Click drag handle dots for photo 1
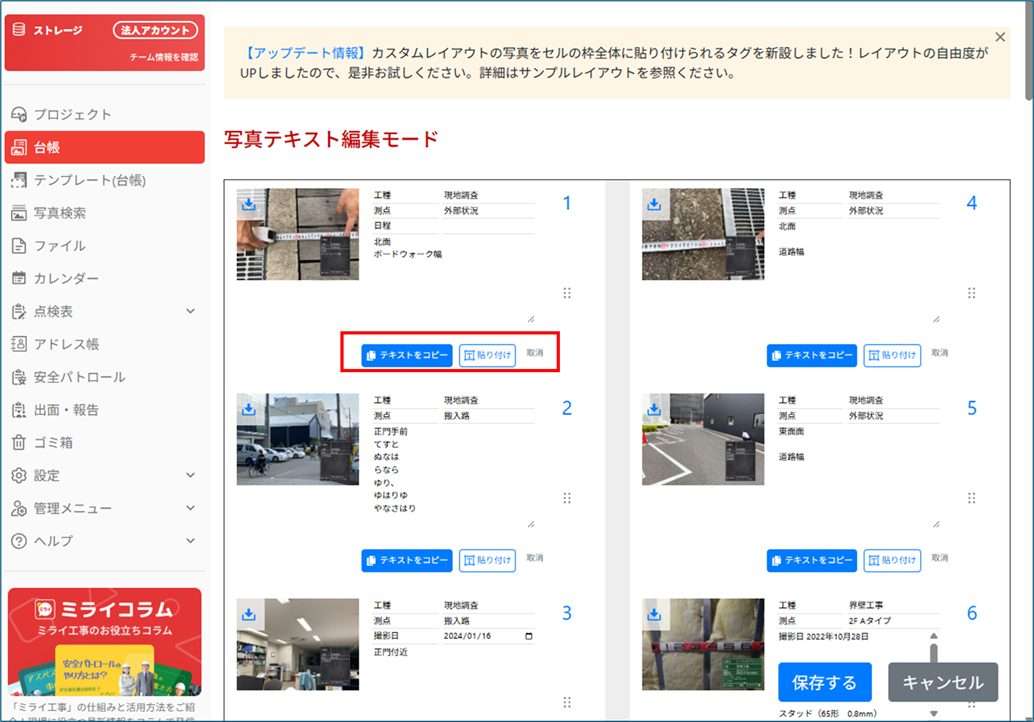 coord(567,293)
